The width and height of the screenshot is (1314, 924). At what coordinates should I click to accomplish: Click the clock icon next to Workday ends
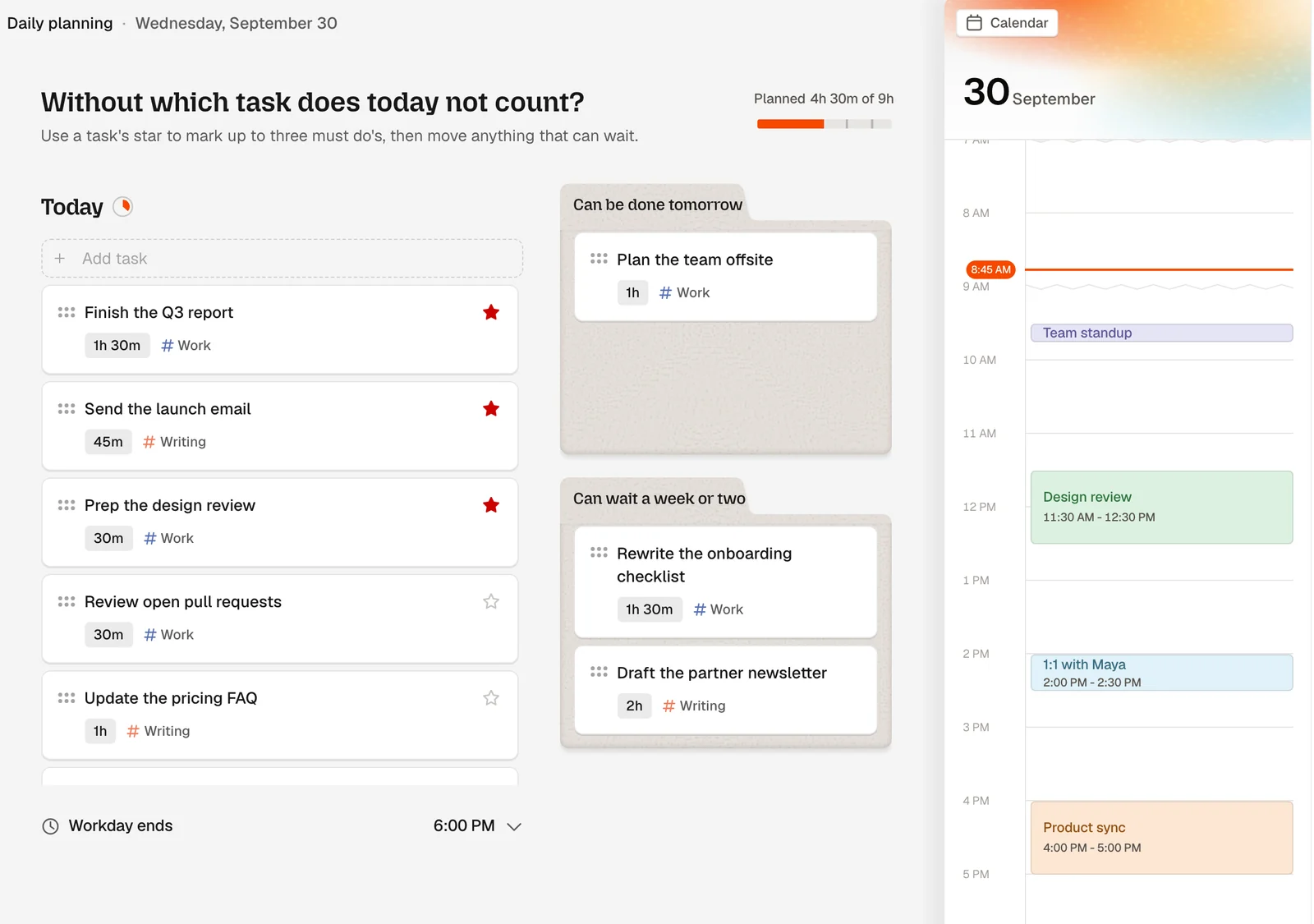click(x=50, y=826)
